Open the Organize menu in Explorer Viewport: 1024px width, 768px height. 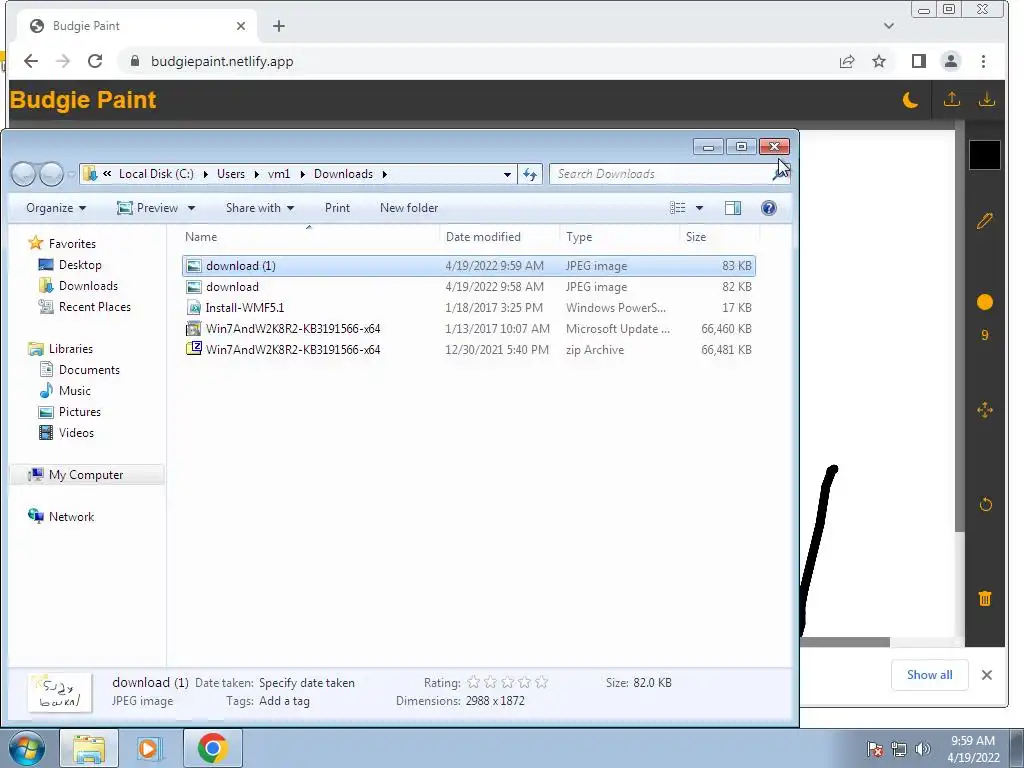(x=56, y=208)
